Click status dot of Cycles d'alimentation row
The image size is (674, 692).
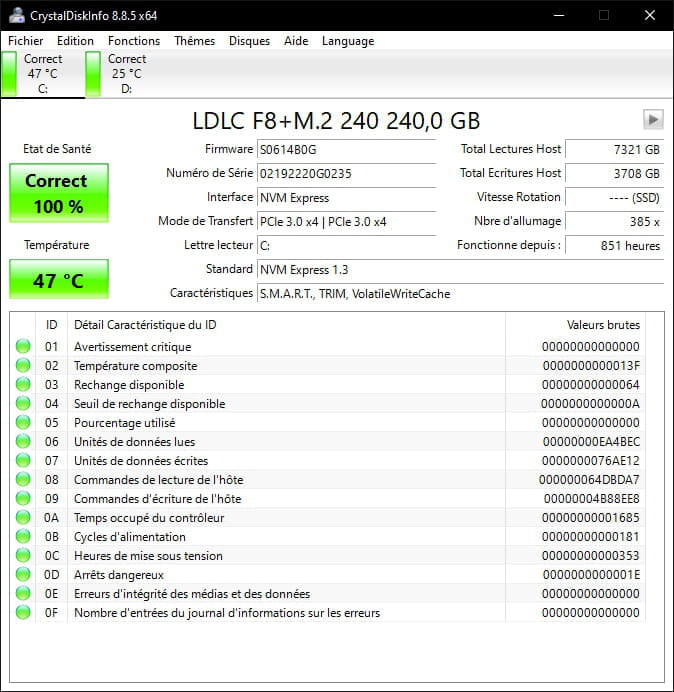23,536
